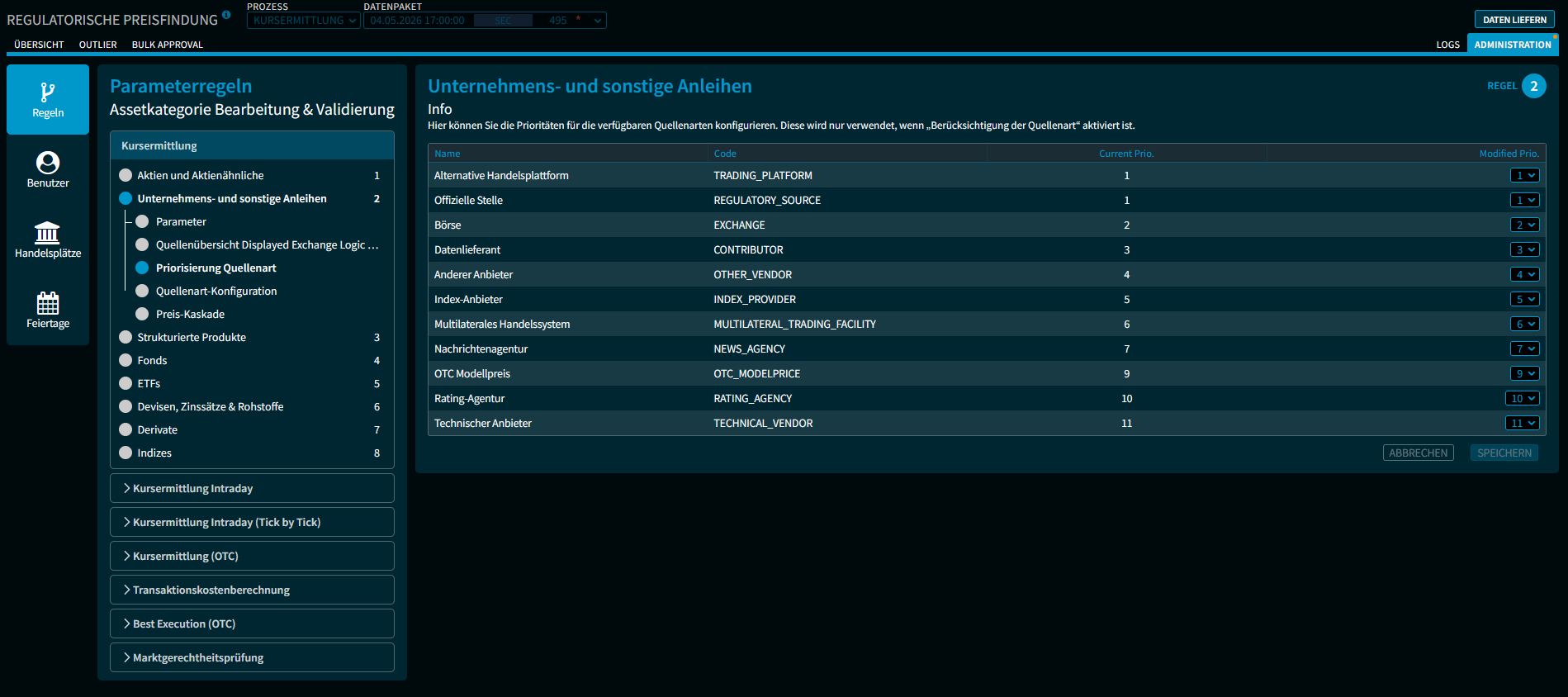The height and width of the screenshot is (697, 1568).
Task: Expand Kursermittlung Intraday section
Action: [252, 488]
